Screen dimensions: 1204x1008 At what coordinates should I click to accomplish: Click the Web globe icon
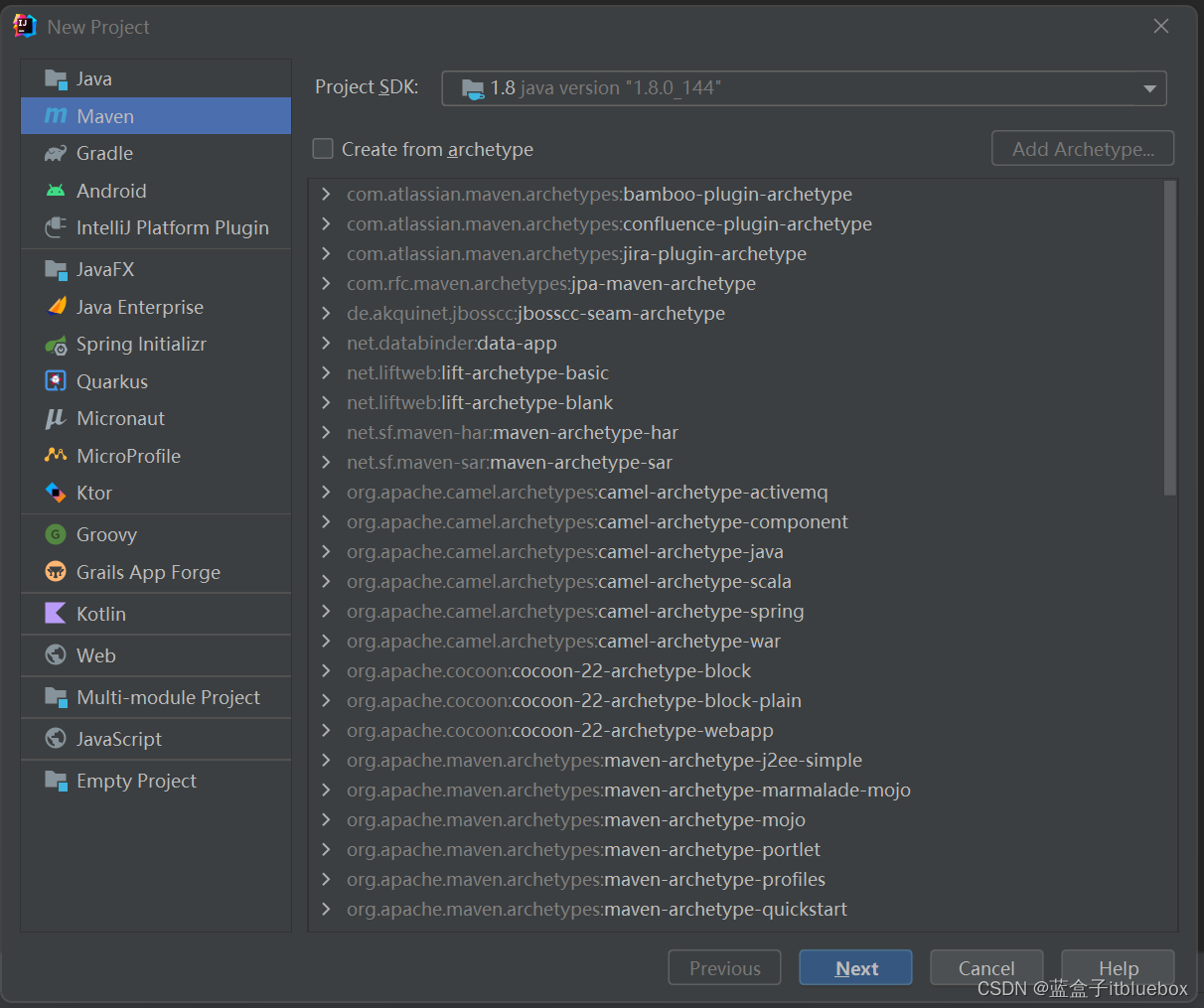pos(56,655)
